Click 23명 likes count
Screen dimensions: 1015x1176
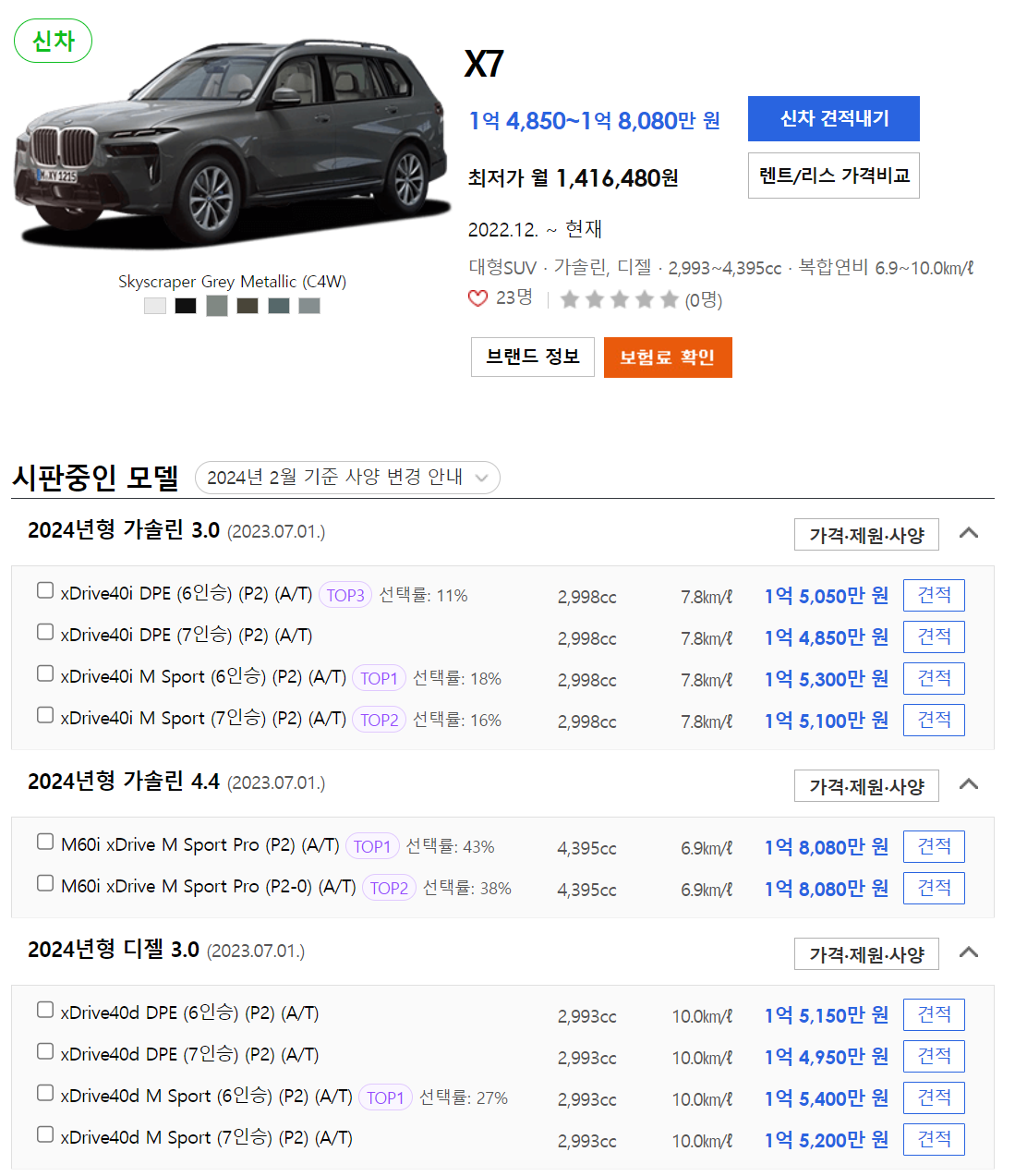pyautogui.click(x=514, y=297)
